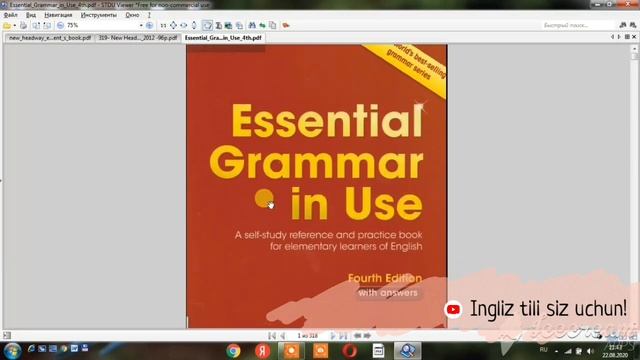This screenshot has height=360, width=640.
Task: Go to next page button
Action: [x=333, y=336]
